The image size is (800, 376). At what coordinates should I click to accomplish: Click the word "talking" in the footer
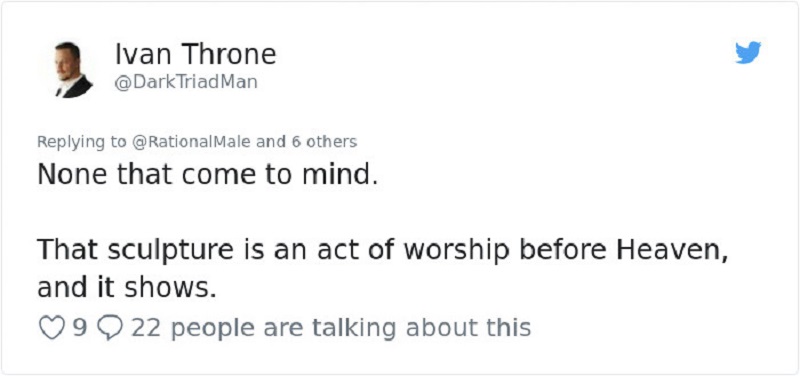pos(355,329)
